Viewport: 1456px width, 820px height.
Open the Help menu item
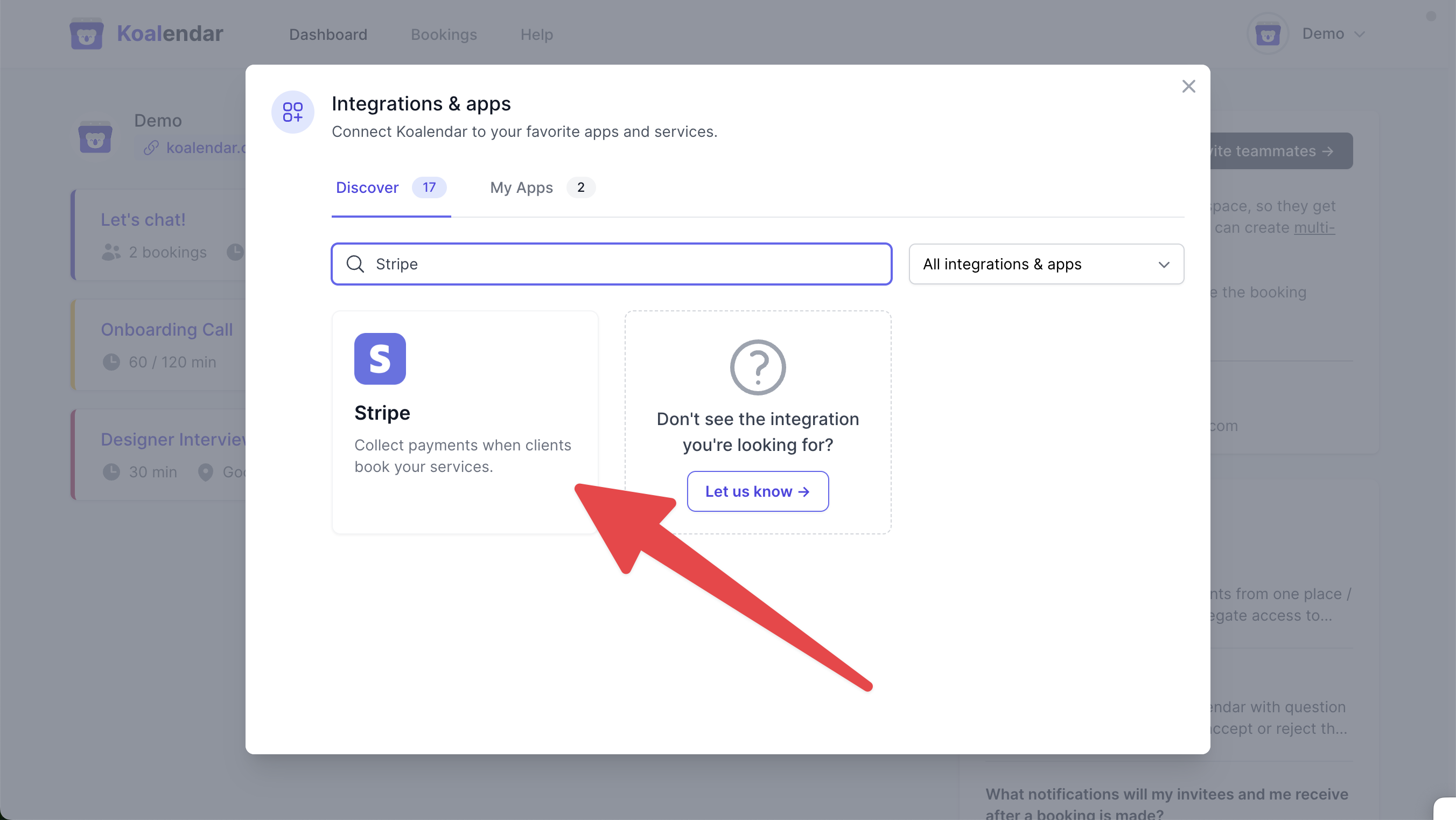(x=536, y=34)
